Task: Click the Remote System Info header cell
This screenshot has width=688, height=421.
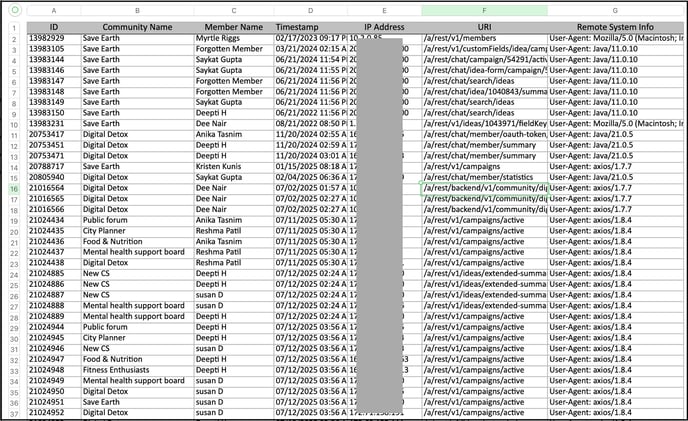Action: 615,27
